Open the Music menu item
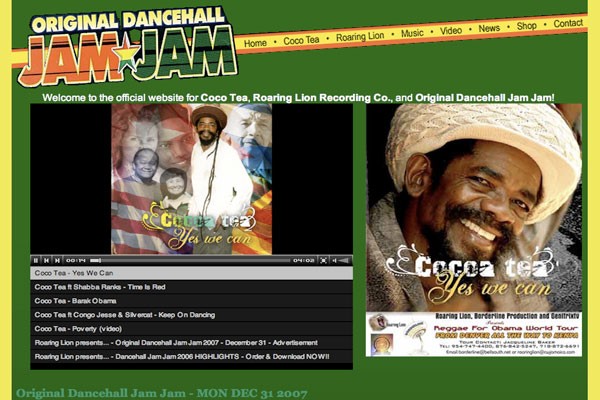Screen dimensions: 600x400 (x=412, y=33)
